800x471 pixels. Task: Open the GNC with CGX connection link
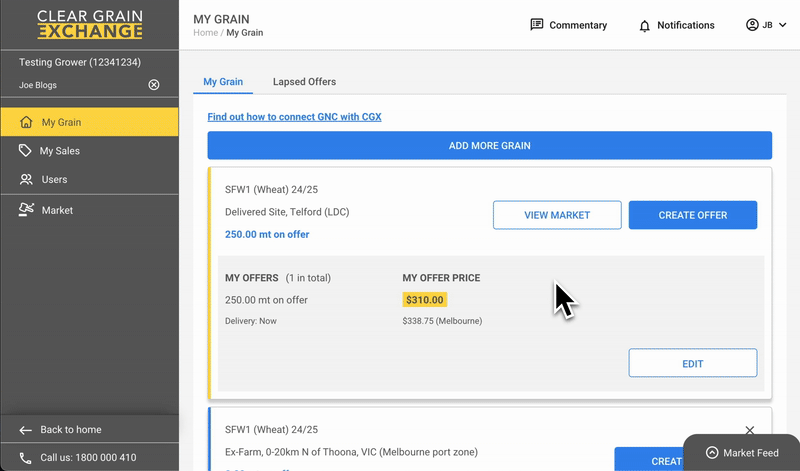[x=294, y=116]
